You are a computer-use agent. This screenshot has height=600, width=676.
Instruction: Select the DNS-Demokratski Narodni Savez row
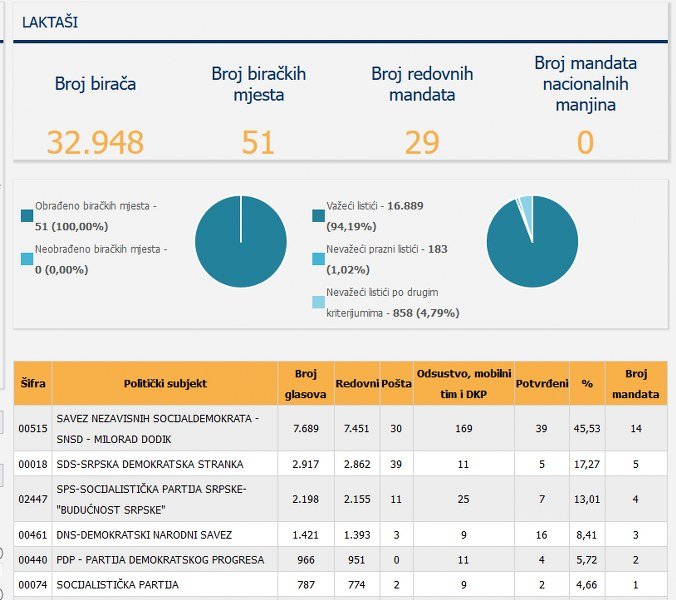(x=165, y=535)
